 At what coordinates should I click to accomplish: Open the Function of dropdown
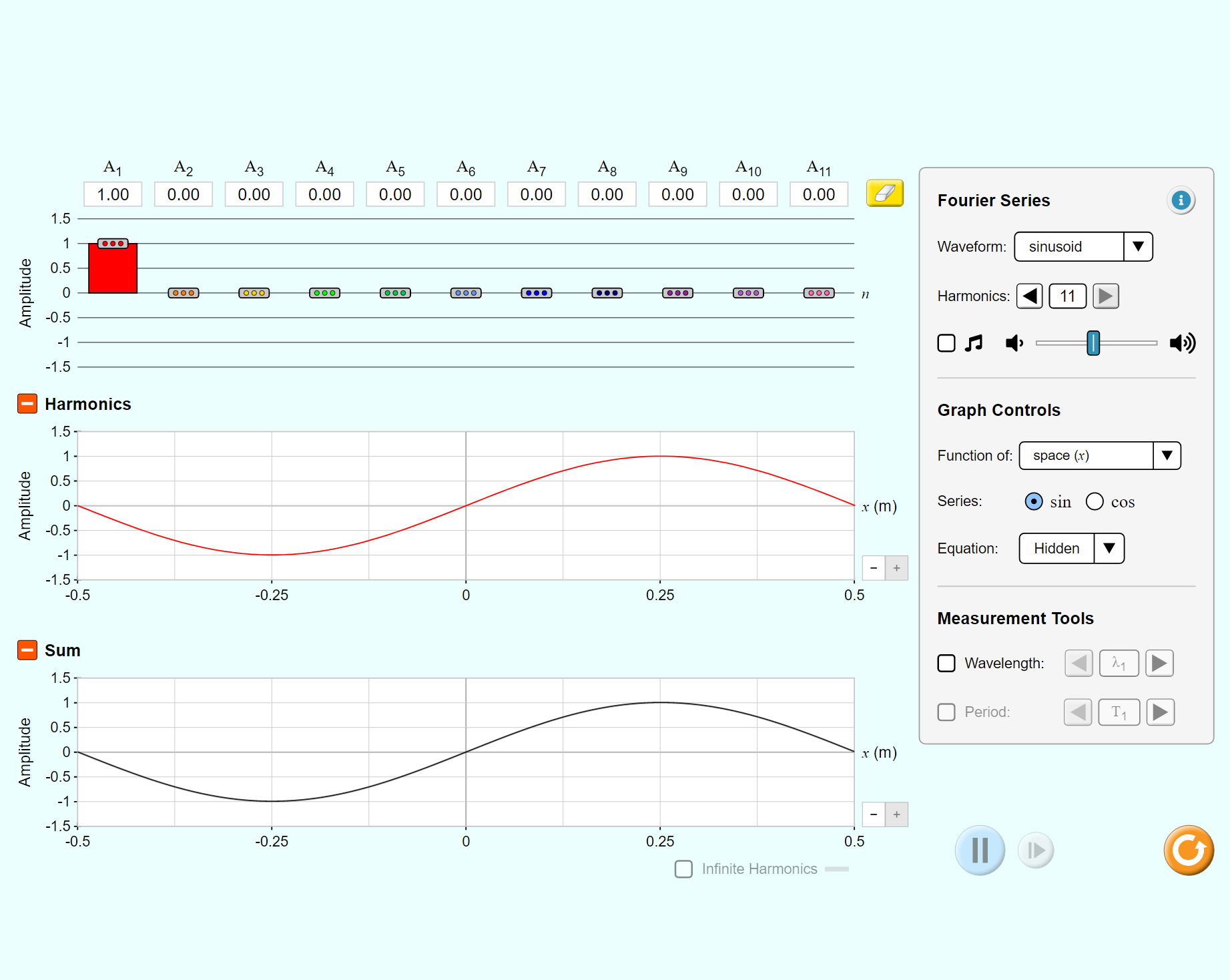click(x=1099, y=456)
